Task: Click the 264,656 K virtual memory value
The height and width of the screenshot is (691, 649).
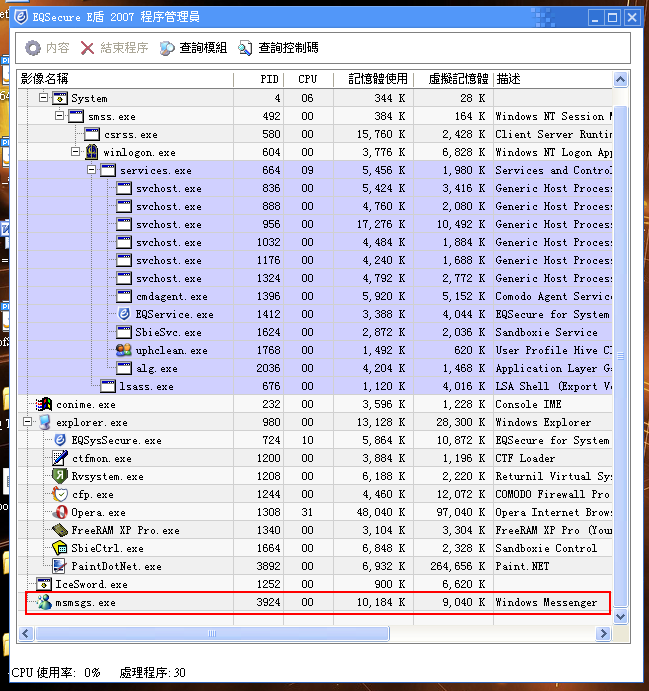Action: tap(457, 566)
